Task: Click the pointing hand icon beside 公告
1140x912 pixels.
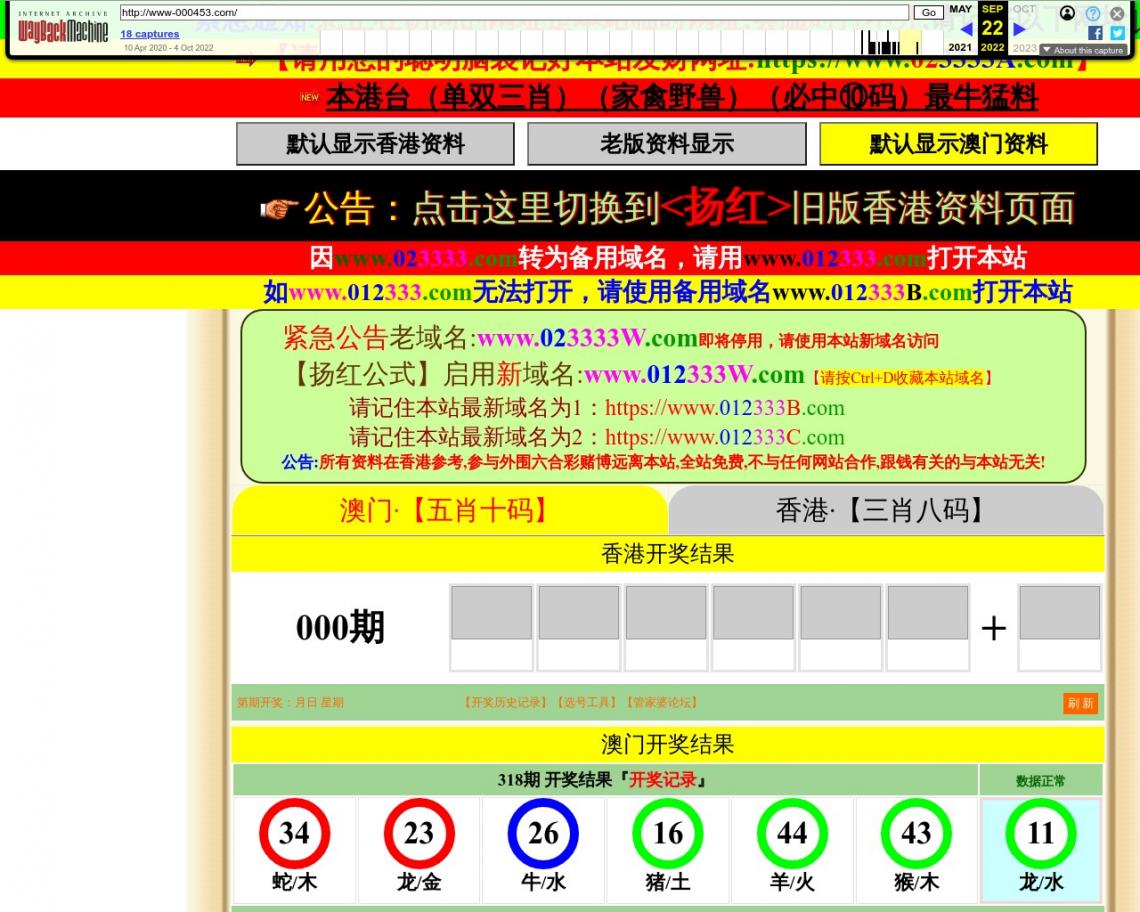Action: tap(279, 209)
